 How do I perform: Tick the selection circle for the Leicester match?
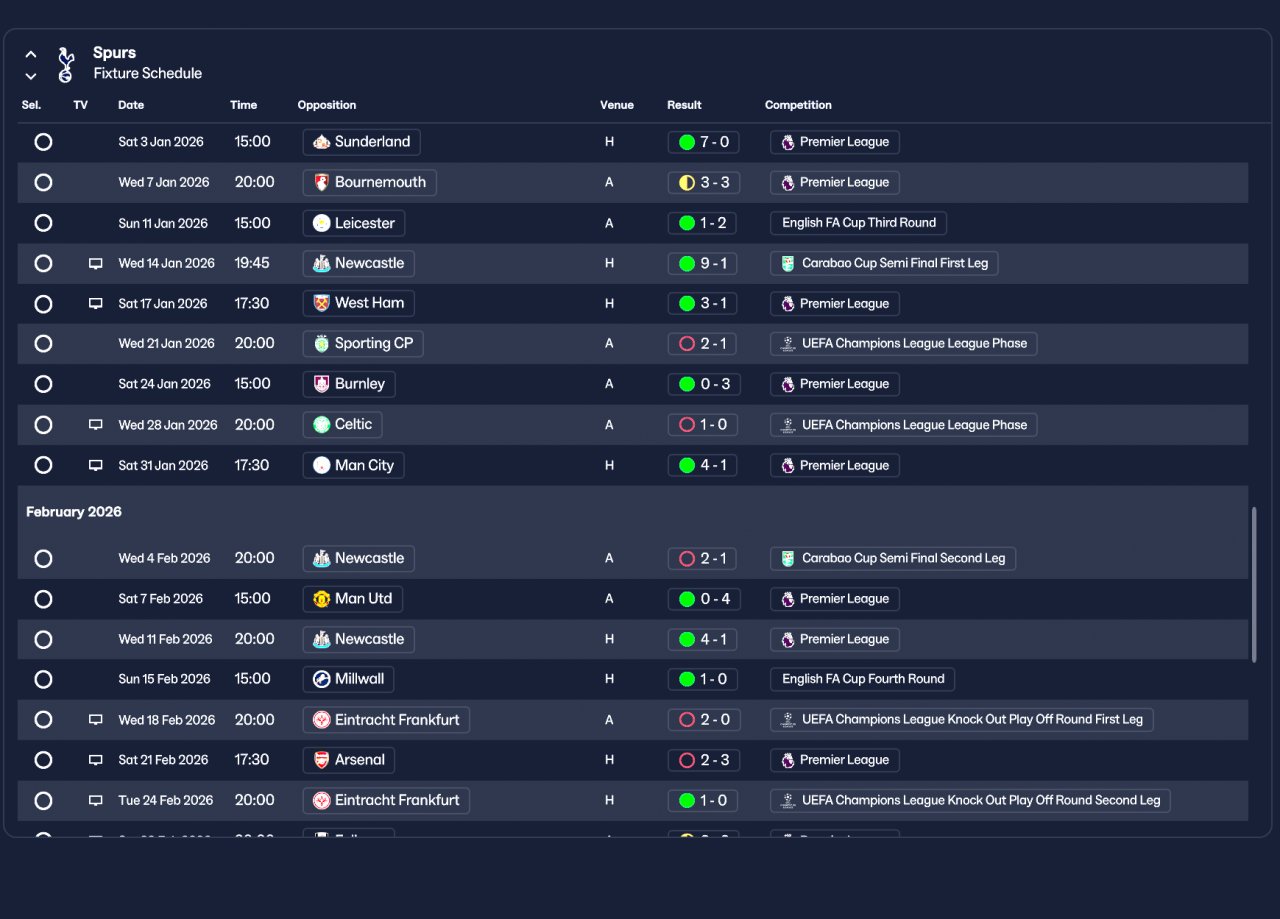(x=43, y=223)
